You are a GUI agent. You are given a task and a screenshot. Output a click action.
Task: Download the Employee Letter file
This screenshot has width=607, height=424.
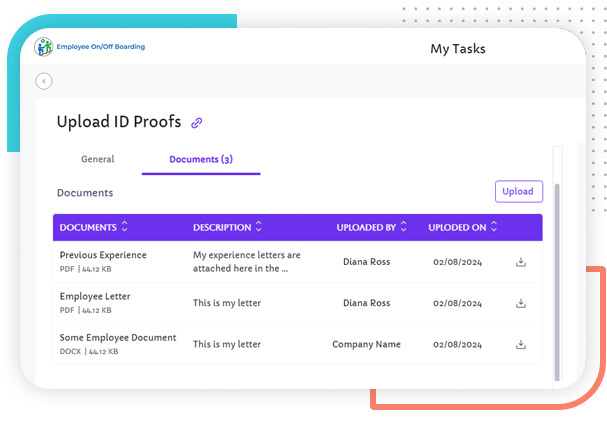520,303
